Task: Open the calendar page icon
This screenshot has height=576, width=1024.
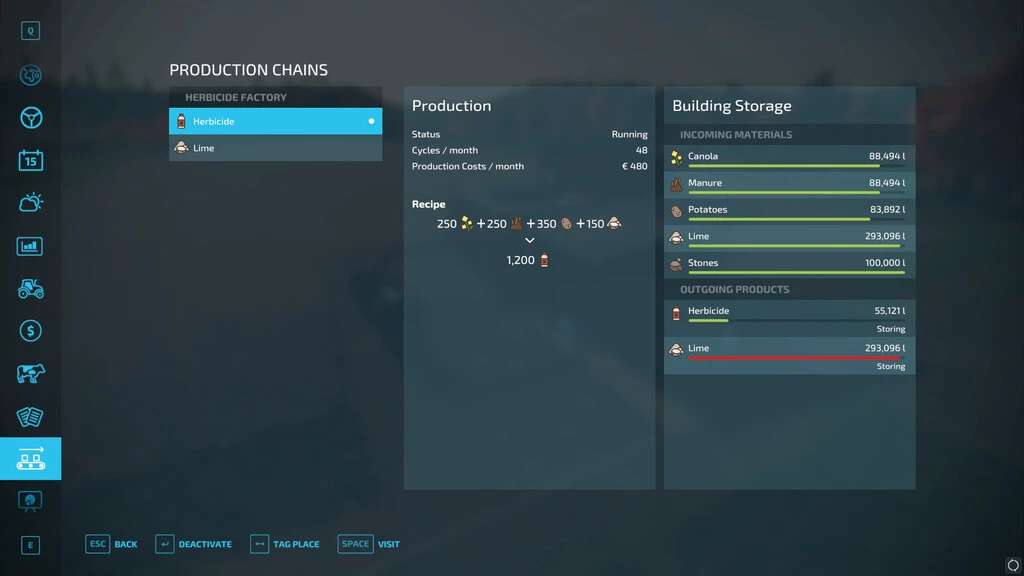Action: 30,160
